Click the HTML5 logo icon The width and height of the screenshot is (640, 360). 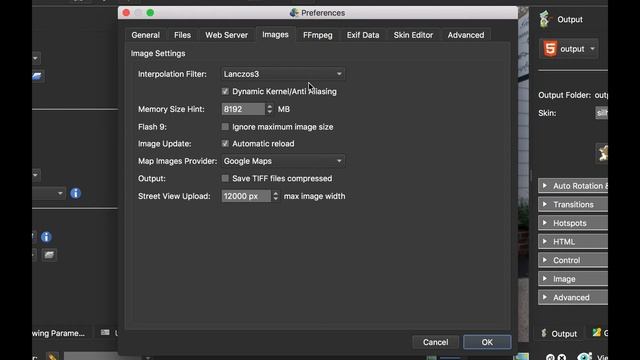click(550, 49)
